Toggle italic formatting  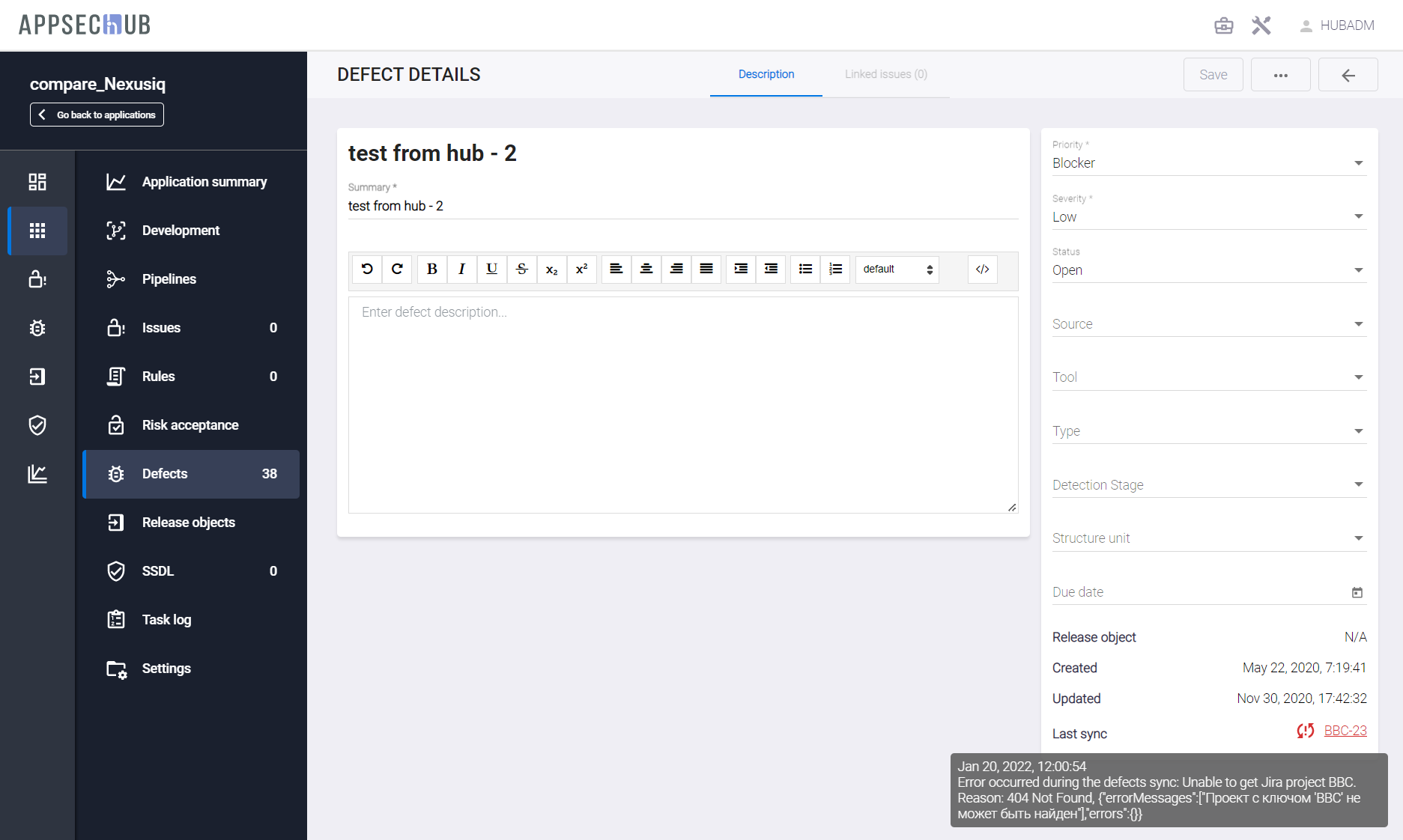(x=461, y=270)
